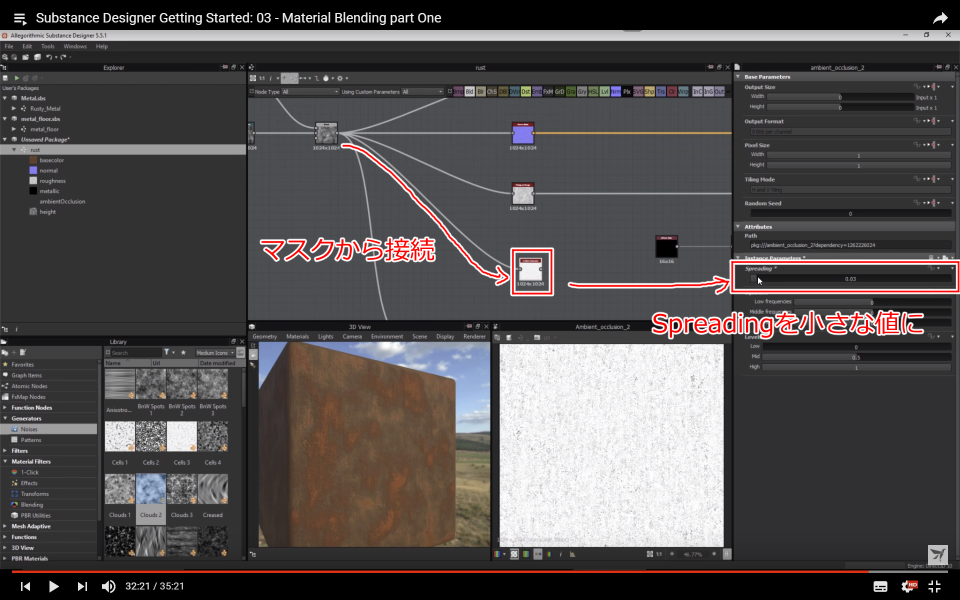Open the video quality settings gear
This screenshot has width=960, height=600.
click(909, 587)
